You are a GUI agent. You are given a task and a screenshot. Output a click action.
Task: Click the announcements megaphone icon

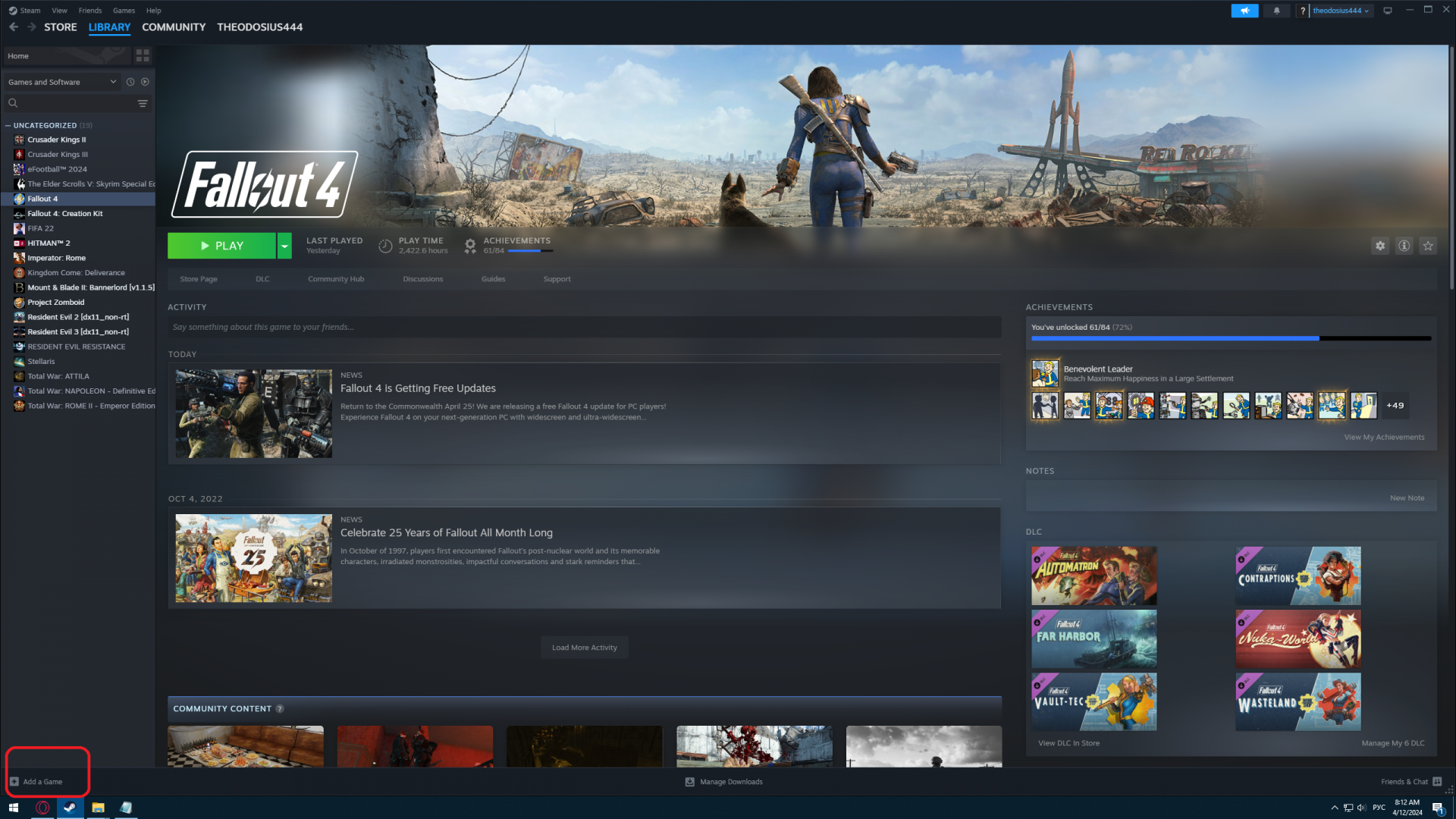[x=1244, y=11]
